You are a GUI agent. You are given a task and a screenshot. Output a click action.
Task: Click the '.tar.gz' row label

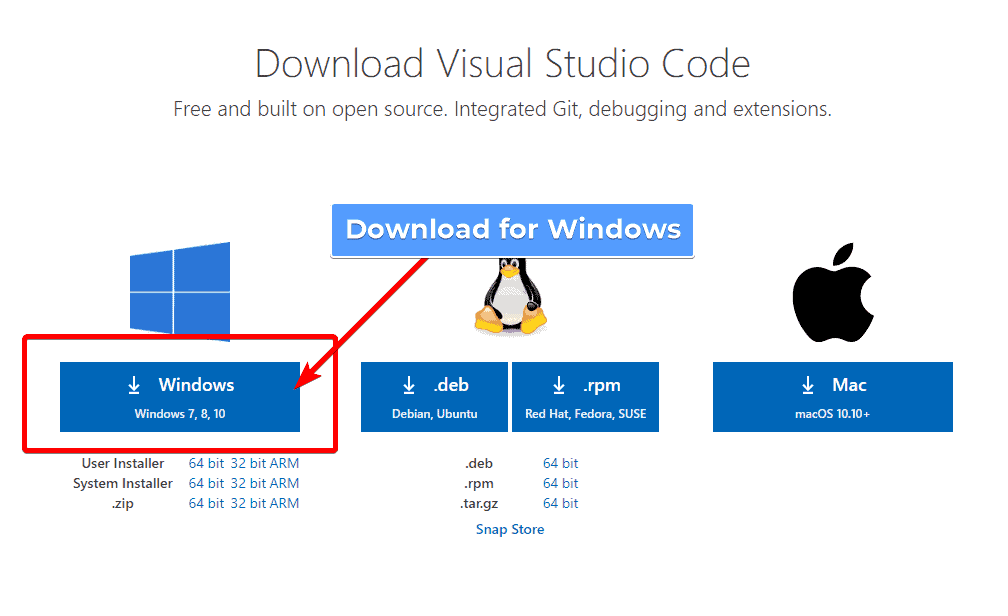tap(479, 503)
